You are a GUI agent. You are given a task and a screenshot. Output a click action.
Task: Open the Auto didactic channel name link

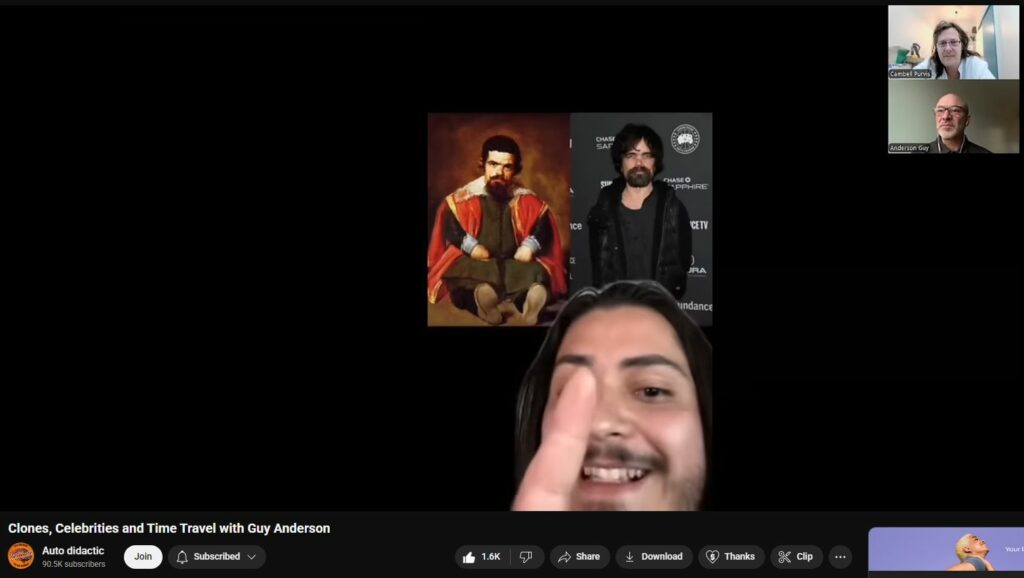73,551
